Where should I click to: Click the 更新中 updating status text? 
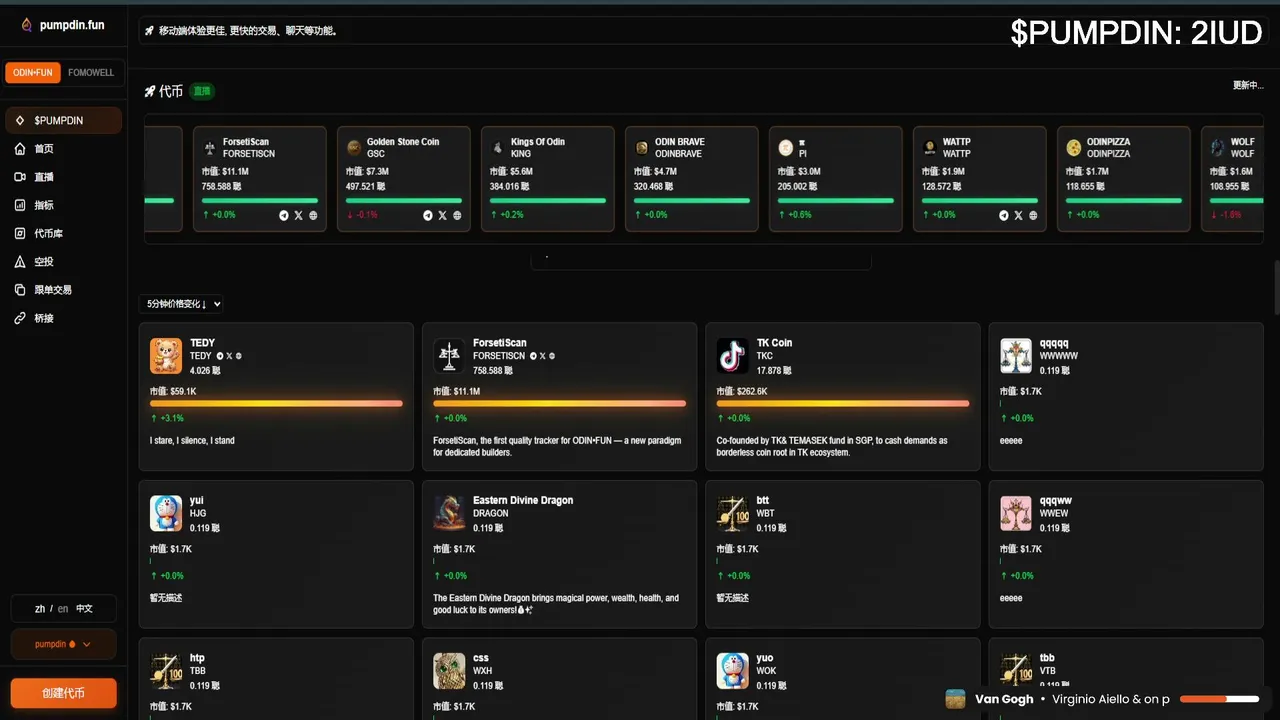click(1248, 86)
